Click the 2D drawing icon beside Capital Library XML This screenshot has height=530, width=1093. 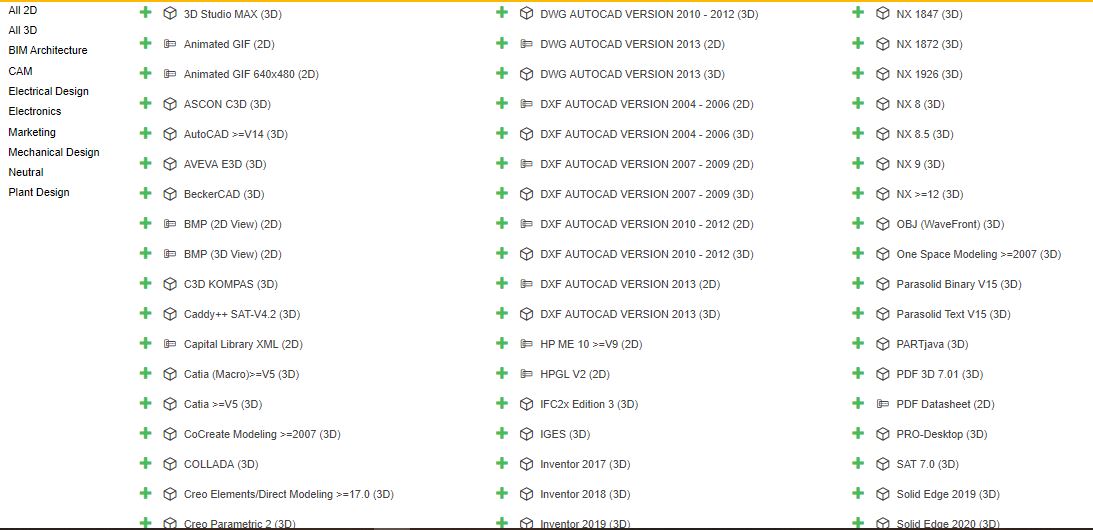(x=170, y=344)
